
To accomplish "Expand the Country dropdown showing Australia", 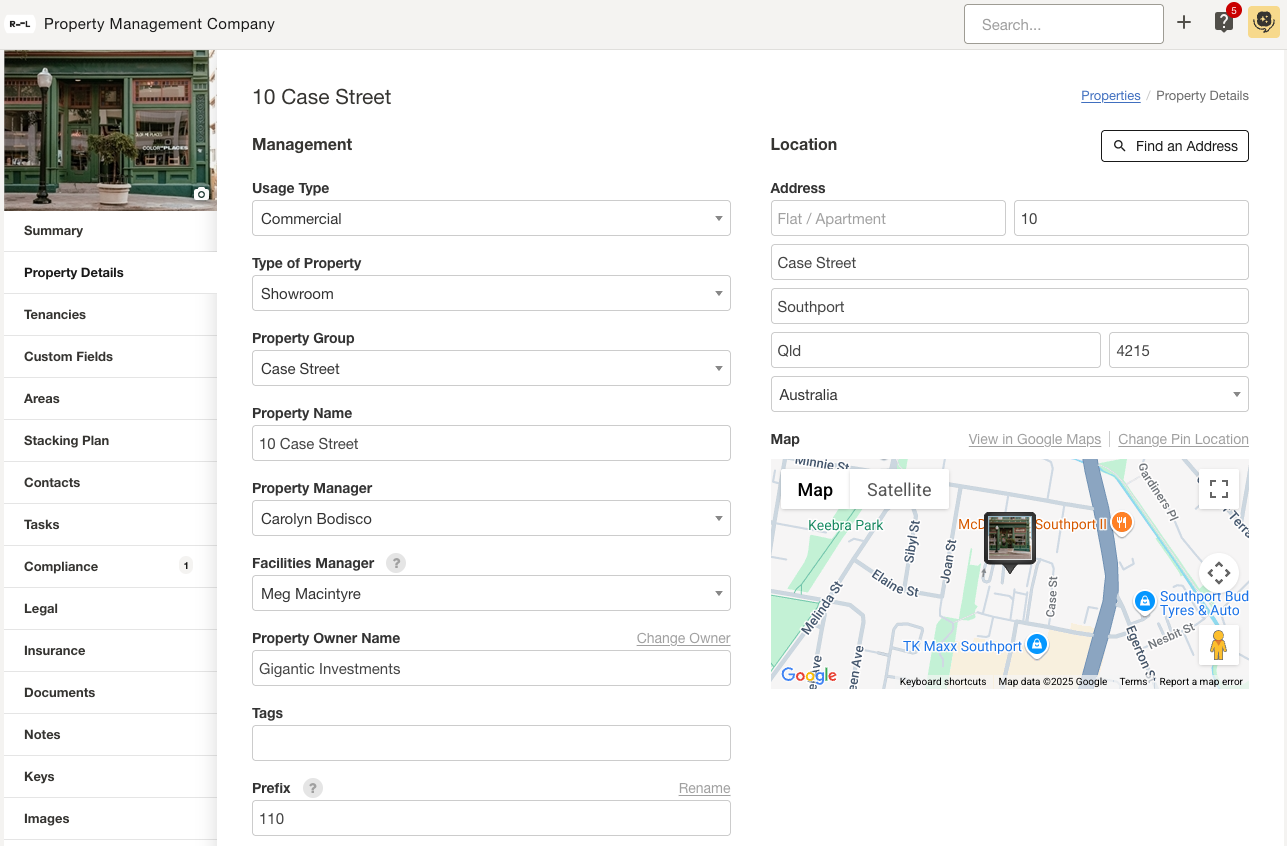I will [1009, 395].
